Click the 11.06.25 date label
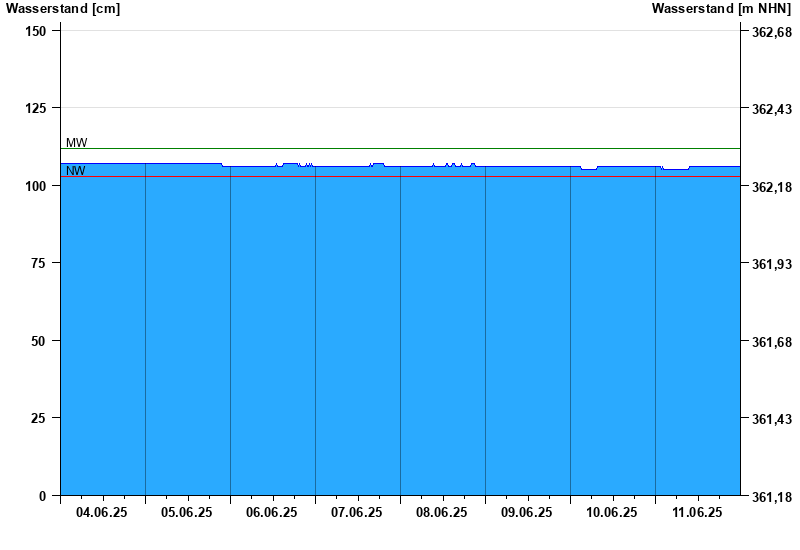 click(x=697, y=512)
